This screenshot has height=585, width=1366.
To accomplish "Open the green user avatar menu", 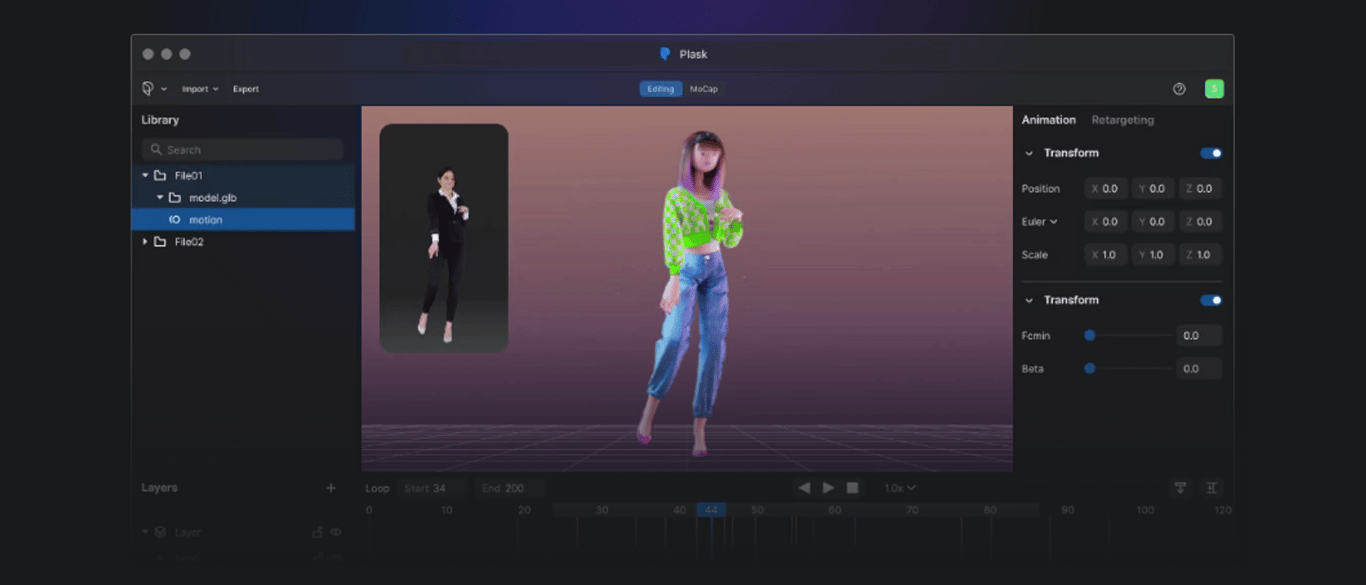I will (1214, 89).
